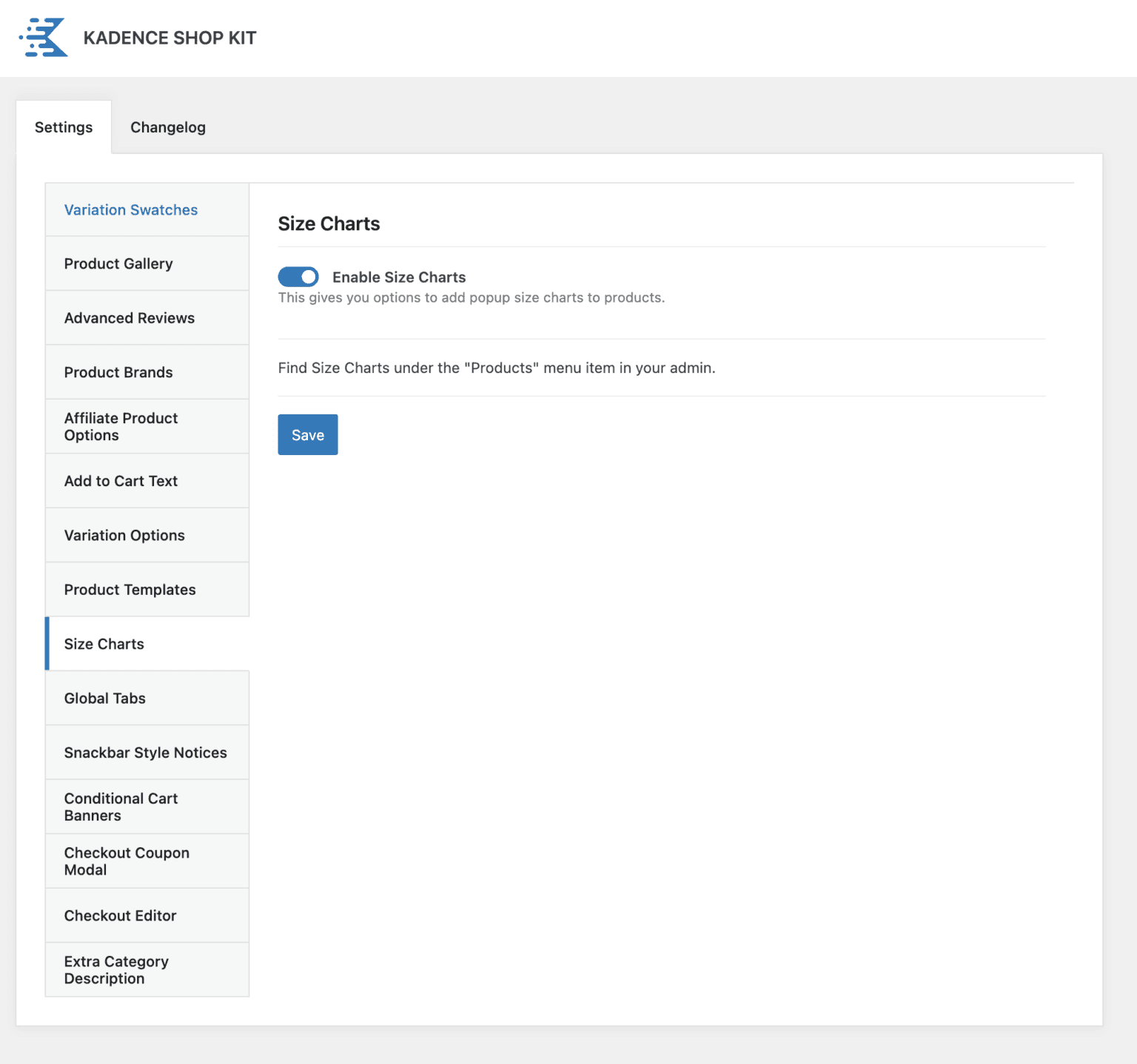Click the Save button
1137x1064 pixels.
click(307, 435)
